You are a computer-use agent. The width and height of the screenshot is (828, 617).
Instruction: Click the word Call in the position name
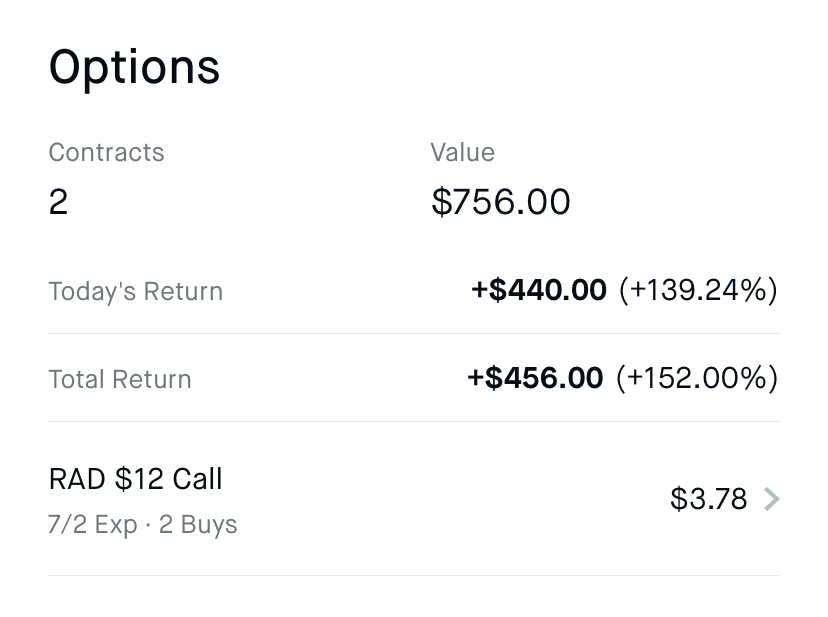coord(197,479)
